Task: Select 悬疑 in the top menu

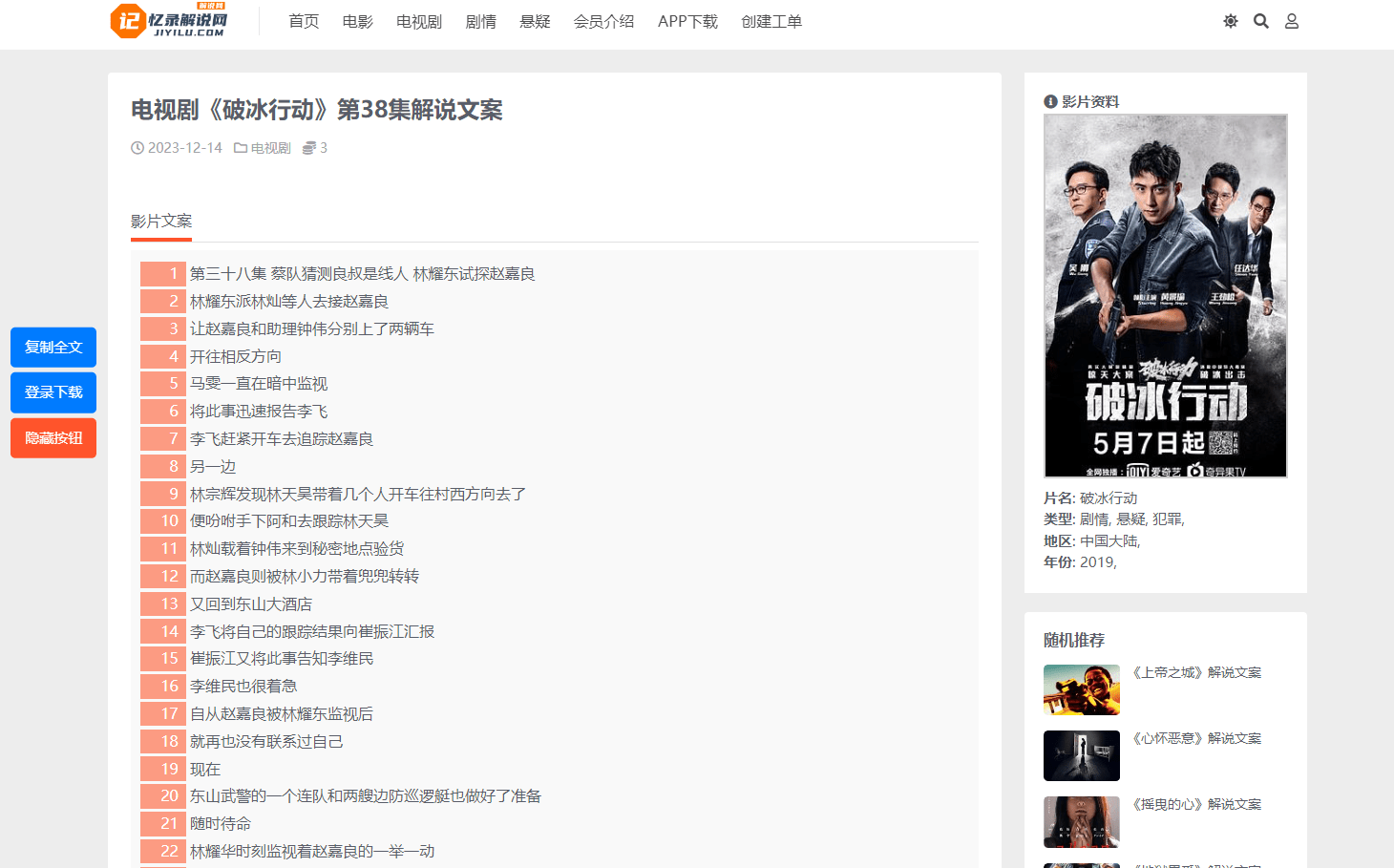Action: 535,21
